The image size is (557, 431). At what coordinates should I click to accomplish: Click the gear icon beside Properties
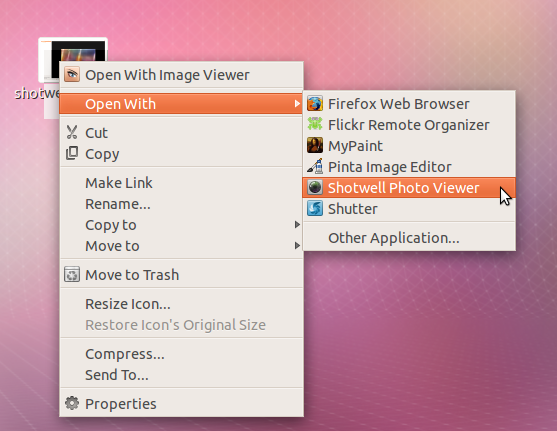[x=72, y=404]
